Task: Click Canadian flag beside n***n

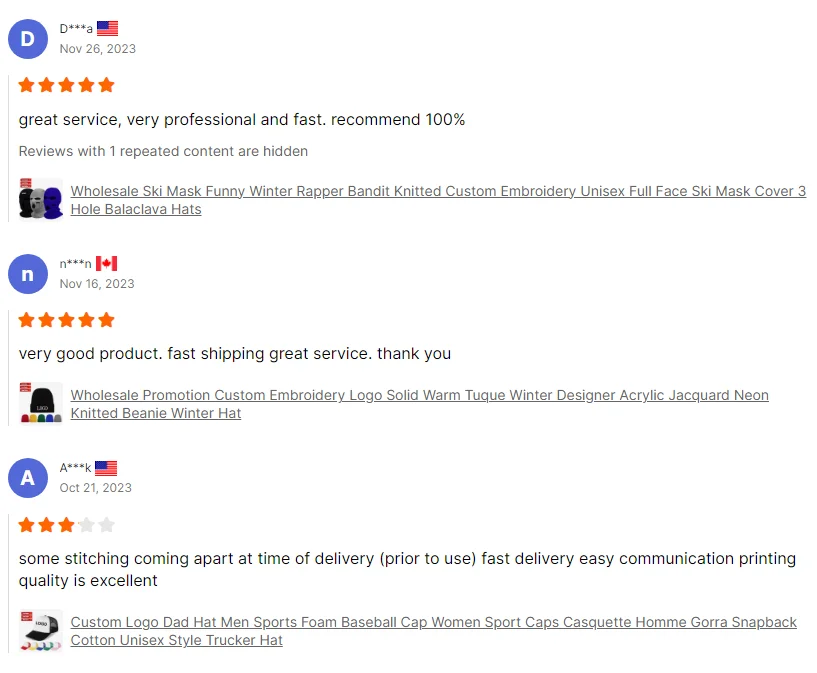Action: tap(106, 264)
